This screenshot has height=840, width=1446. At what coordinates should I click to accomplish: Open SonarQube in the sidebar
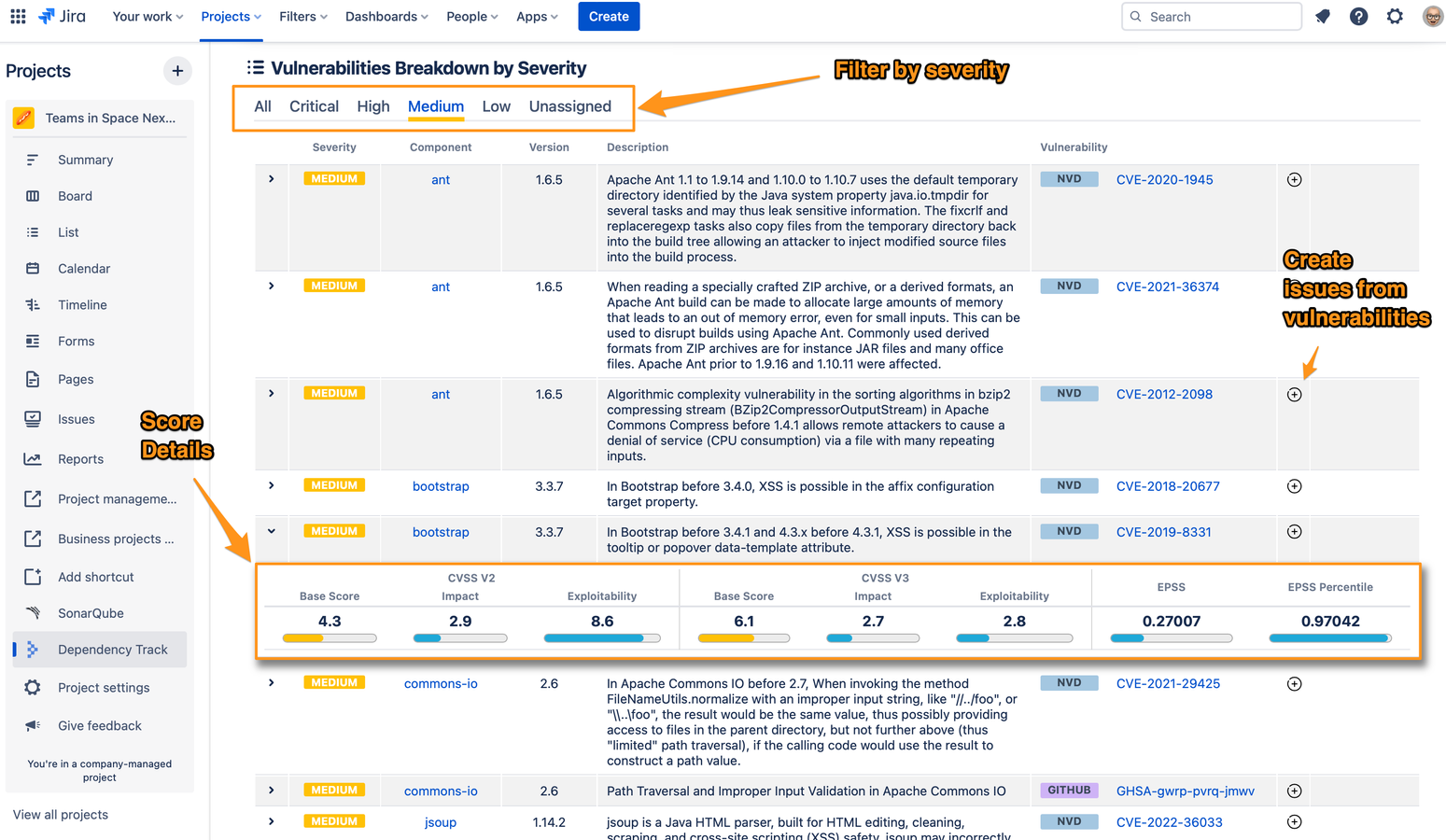(100, 613)
